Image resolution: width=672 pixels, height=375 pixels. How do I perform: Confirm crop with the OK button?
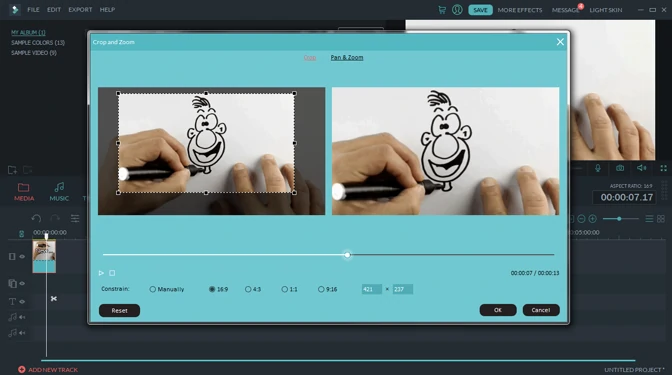498,310
